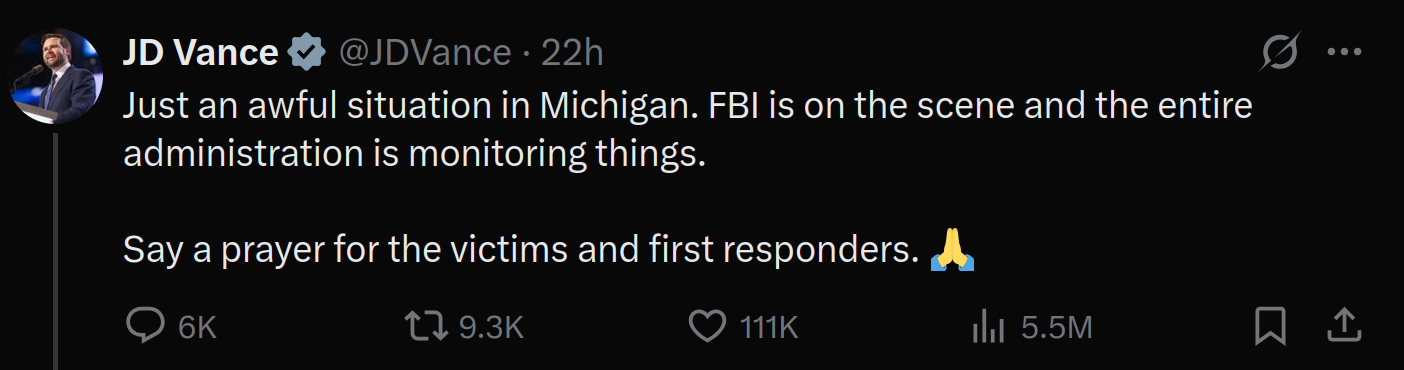
Task: Click the blue verified checkmark badge
Action: [307, 52]
